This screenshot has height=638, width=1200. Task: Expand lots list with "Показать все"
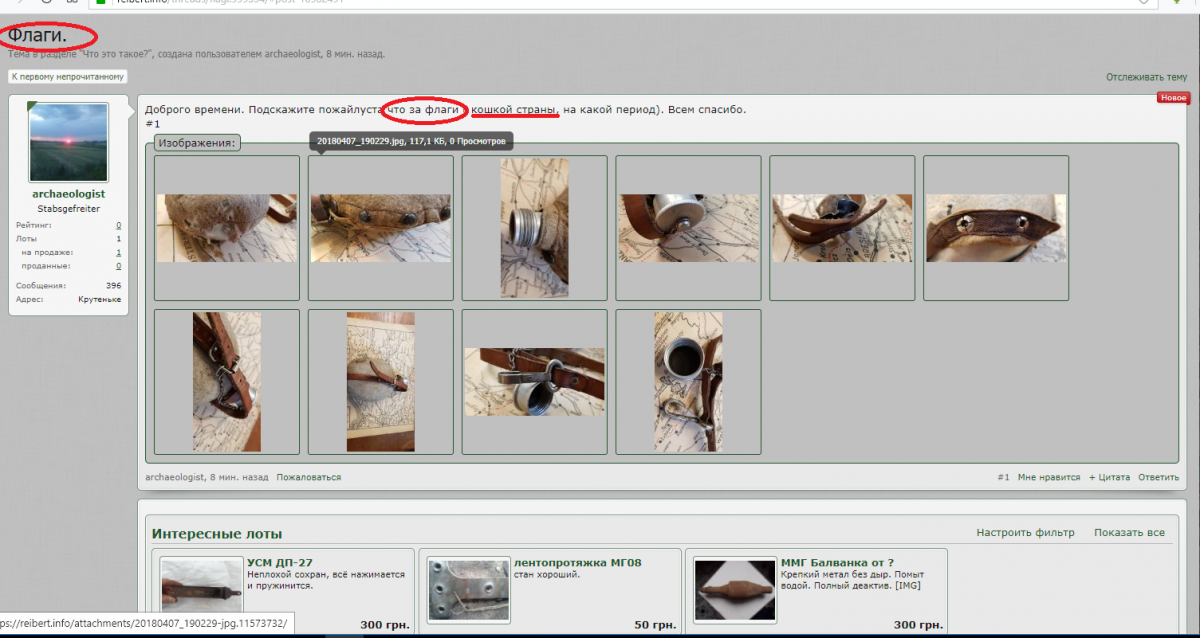(x=1129, y=533)
